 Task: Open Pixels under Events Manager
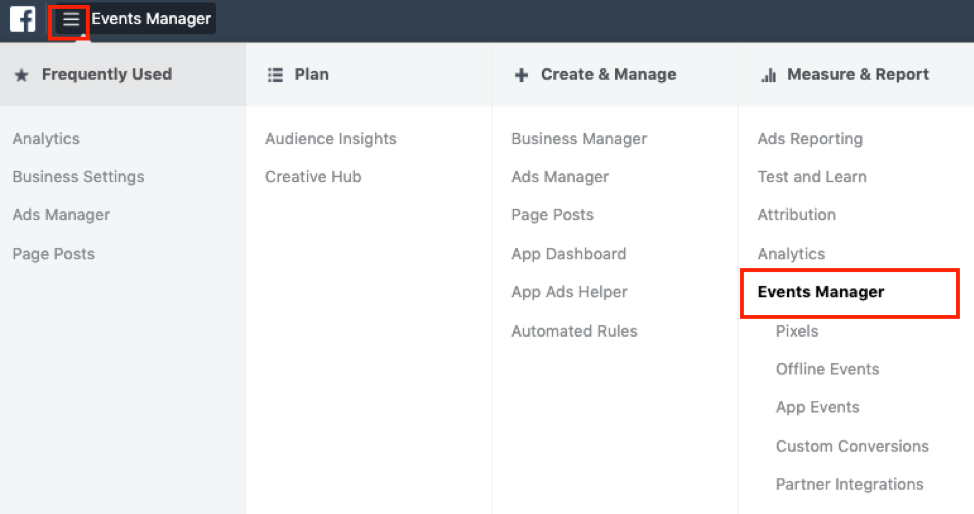pos(797,331)
